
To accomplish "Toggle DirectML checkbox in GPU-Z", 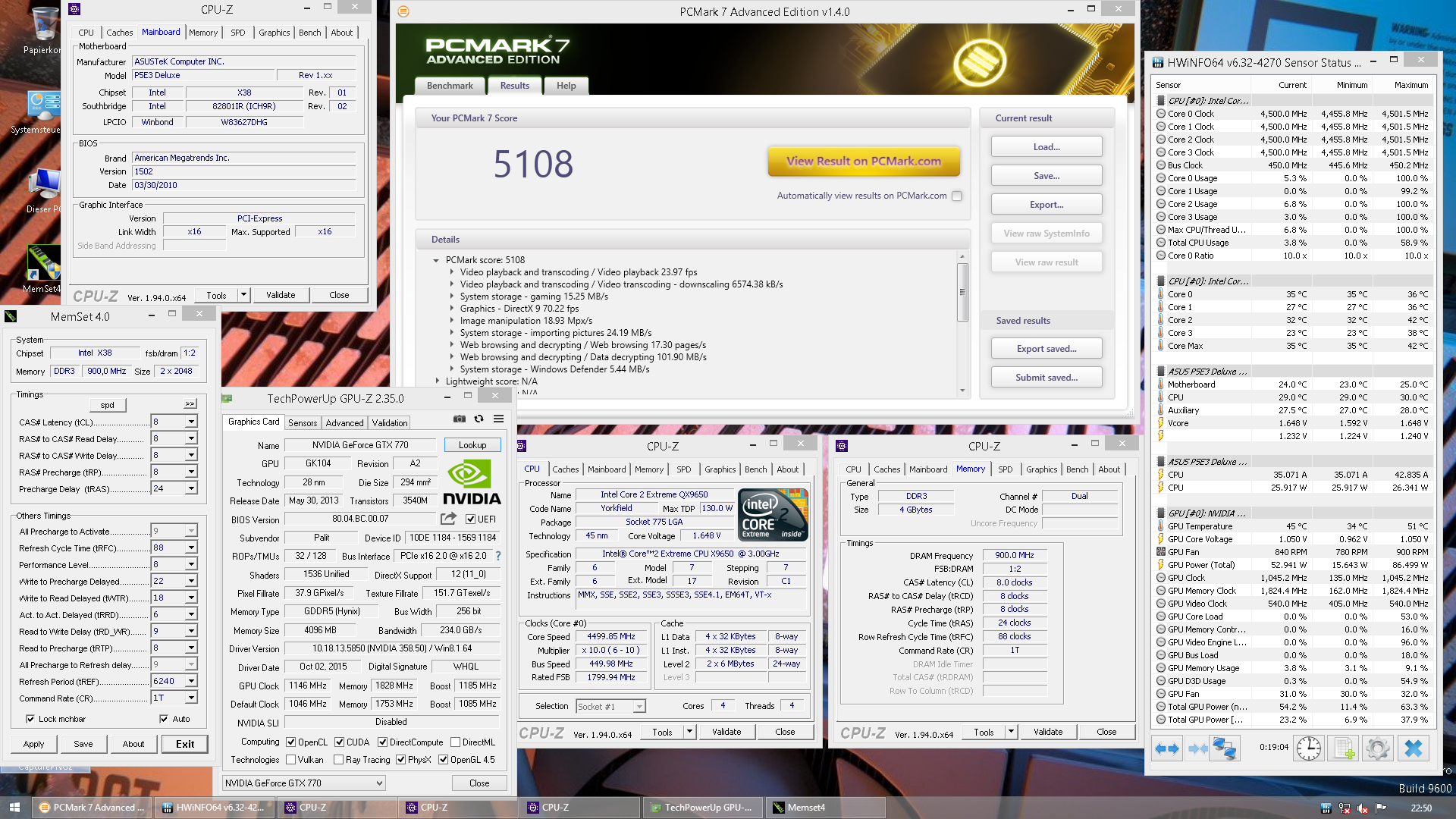I will point(455,742).
